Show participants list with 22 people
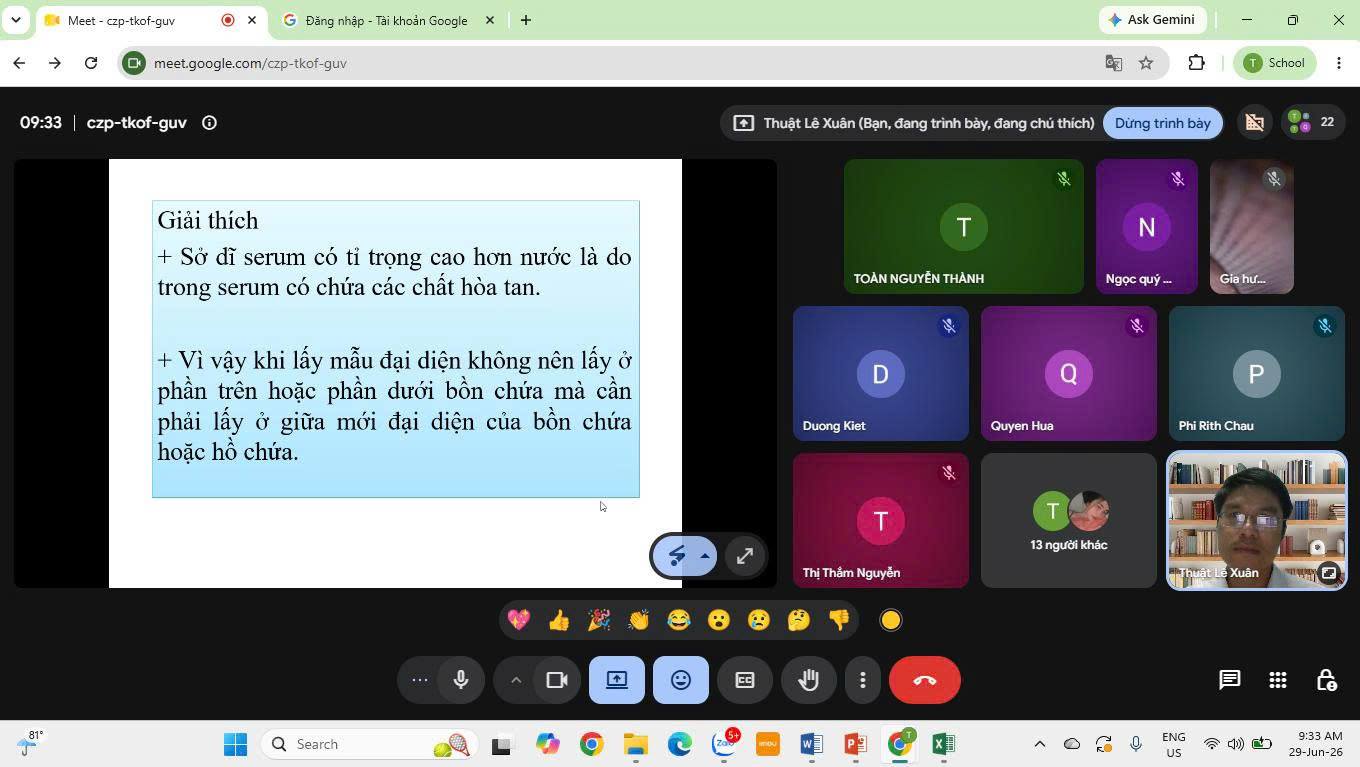The image size is (1360, 767). point(1312,122)
